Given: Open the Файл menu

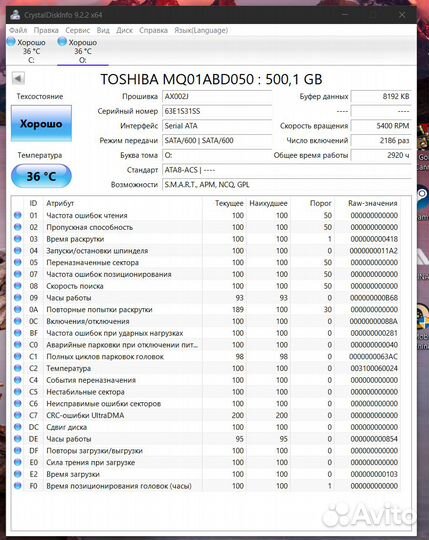Looking at the screenshot, I should (18, 30).
